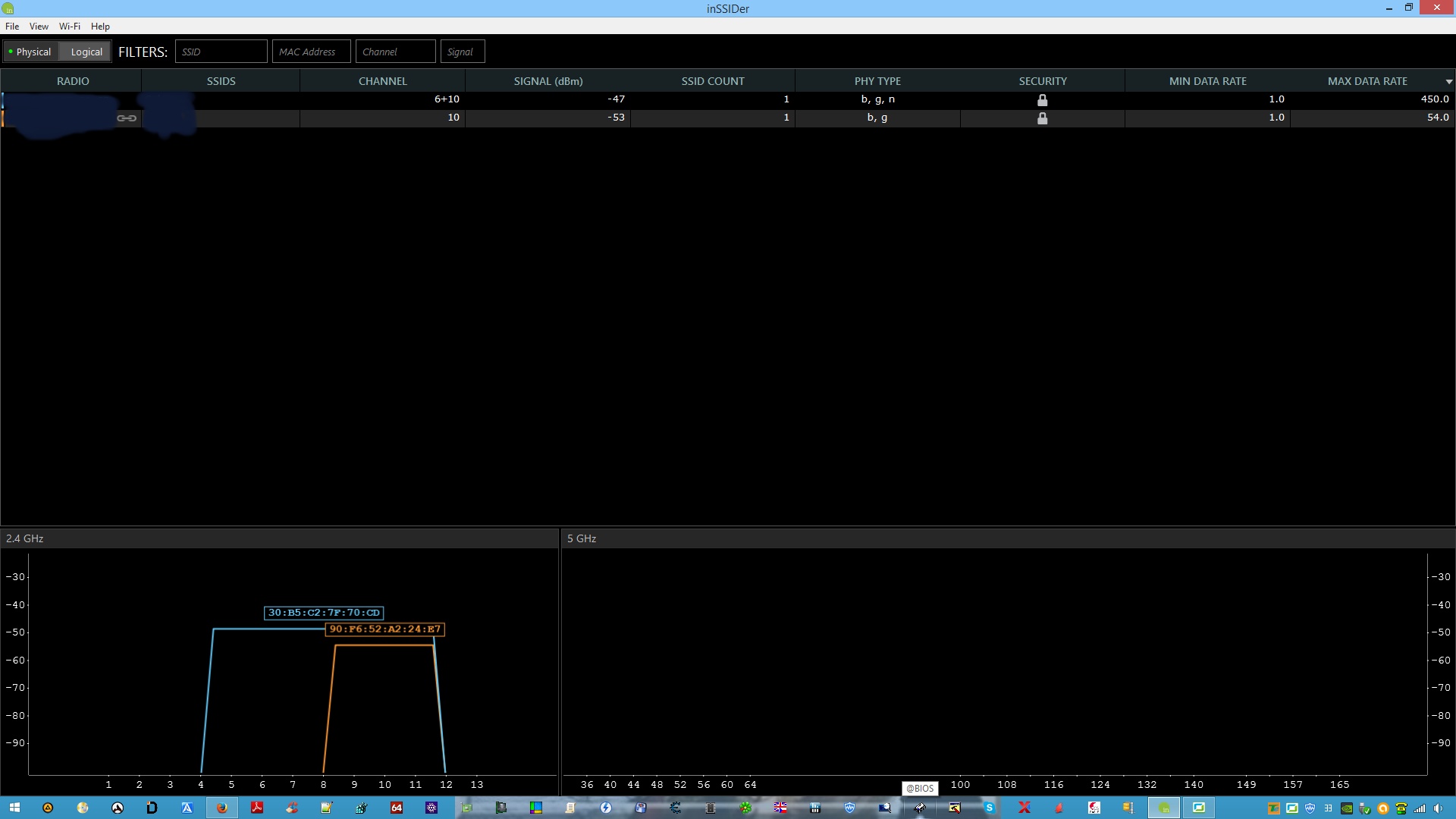This screenshot has width=1456, height=819.
Task: Open the File menu
Action: [x=12, y=26]
